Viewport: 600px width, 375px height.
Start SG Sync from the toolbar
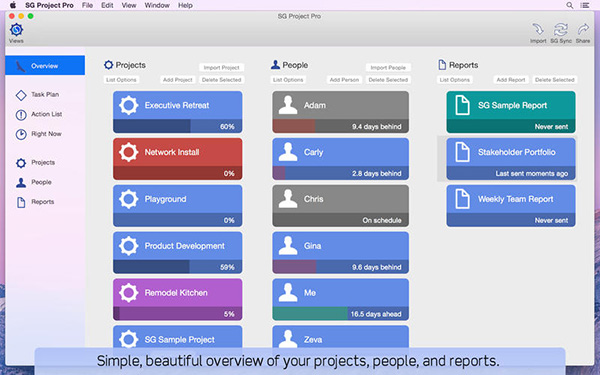point(561,30)
